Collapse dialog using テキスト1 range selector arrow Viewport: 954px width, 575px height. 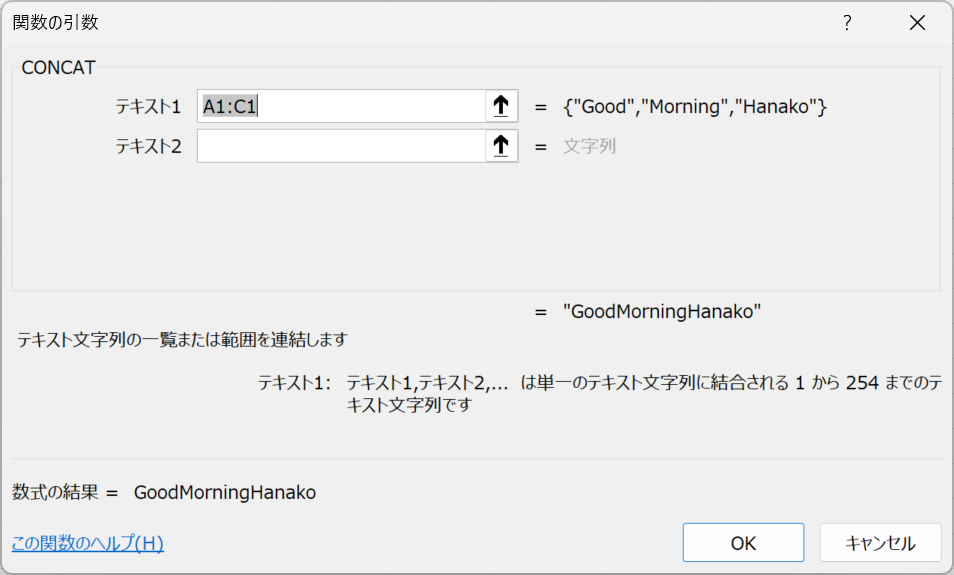click(501, 106)
